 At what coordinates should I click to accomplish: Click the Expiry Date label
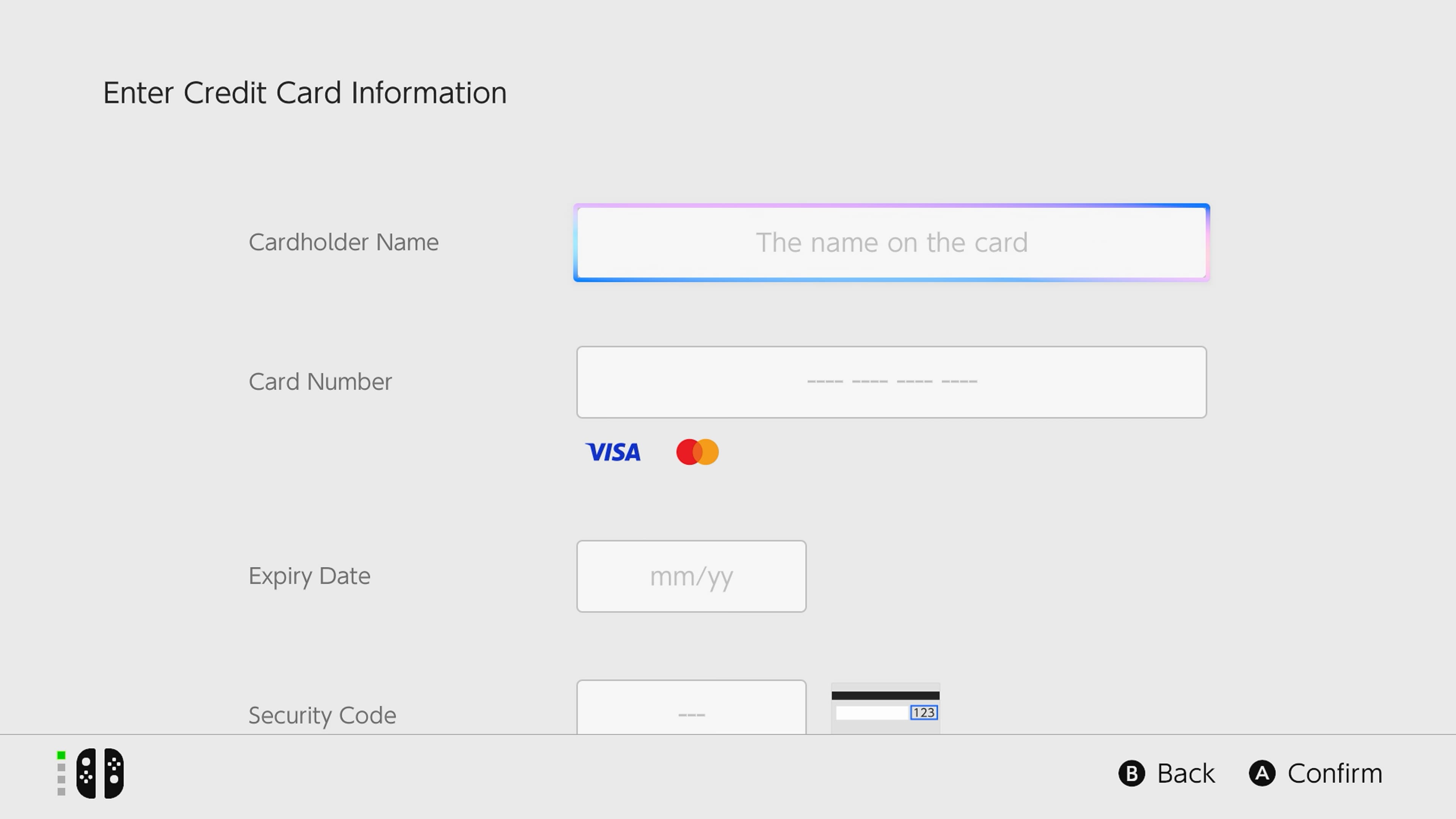pyautogui.click(x=310, y=576)
